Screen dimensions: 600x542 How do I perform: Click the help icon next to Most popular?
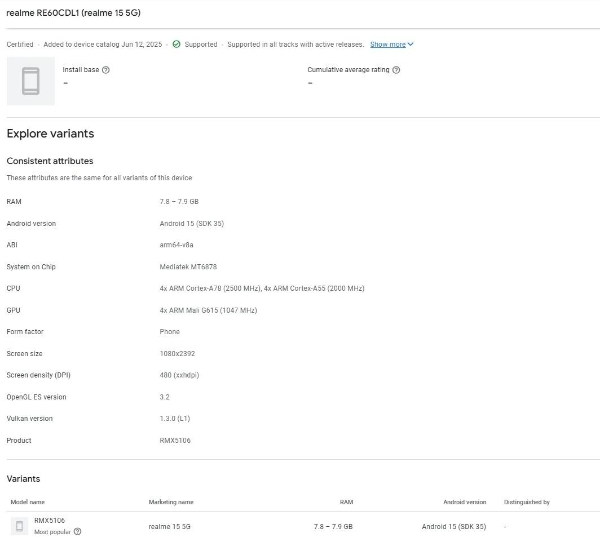click(x=77, y=532)
